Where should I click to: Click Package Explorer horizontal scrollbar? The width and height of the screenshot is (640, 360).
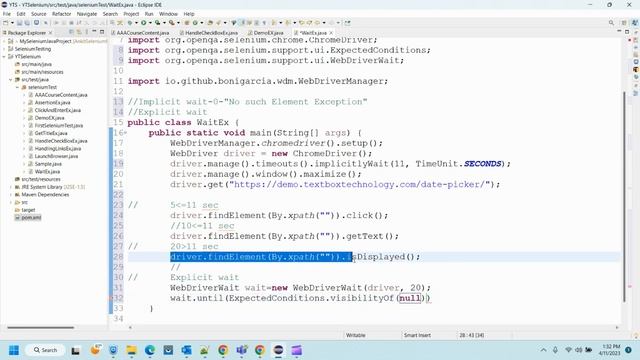41,327
